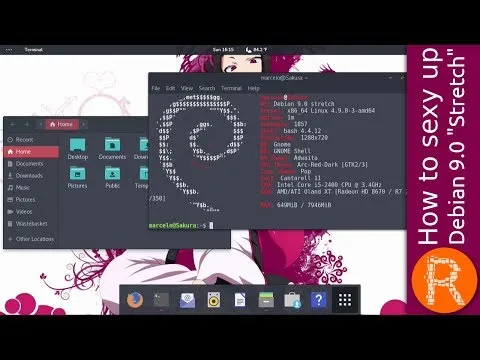This screenshot has height=360, width=480.
Task: Go back in the file manager
Action: click(x=13, y=124)
